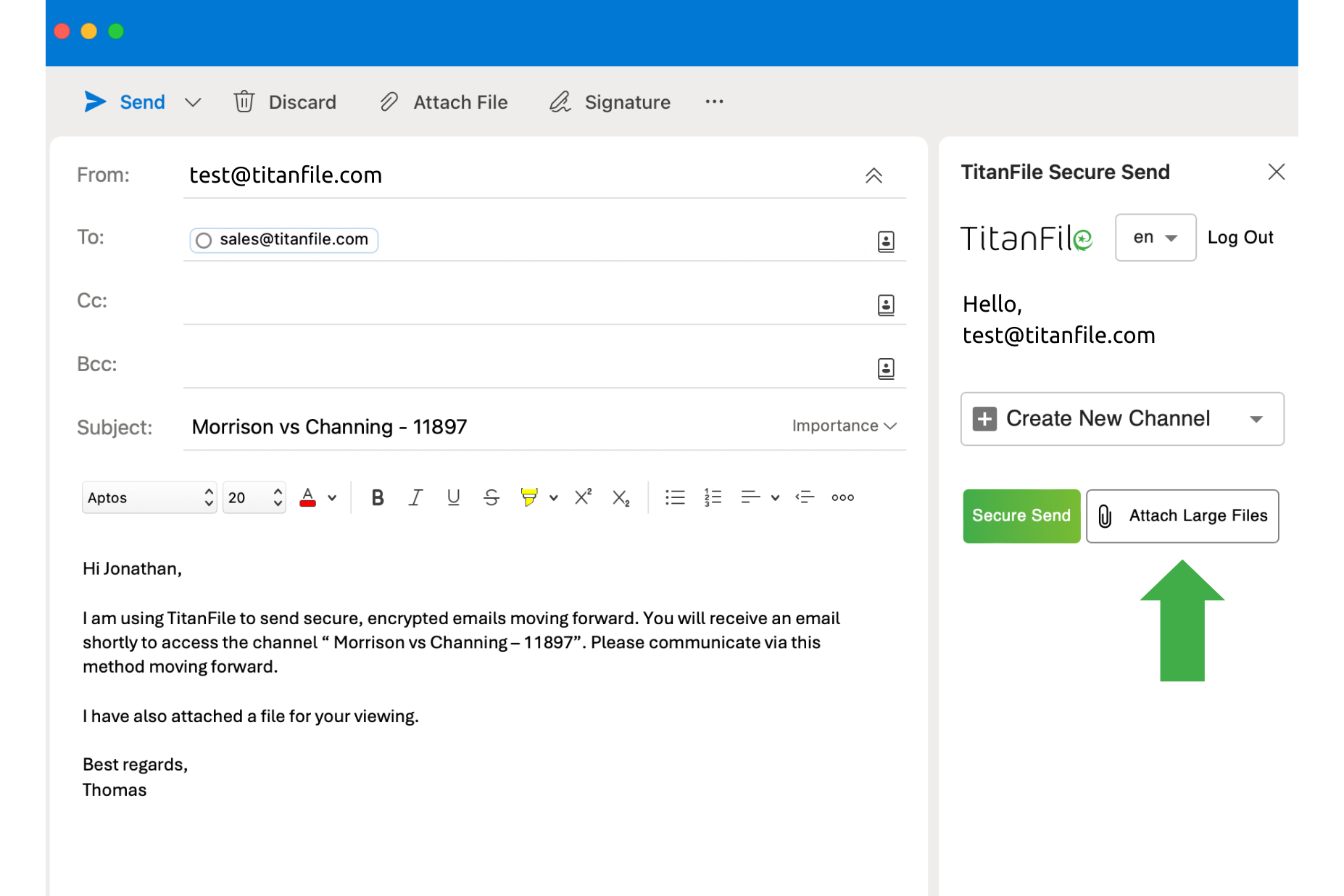The height and width of the screenshot is (896, 1344).
Task: Click the Send button label
Action: coord(142,102)
